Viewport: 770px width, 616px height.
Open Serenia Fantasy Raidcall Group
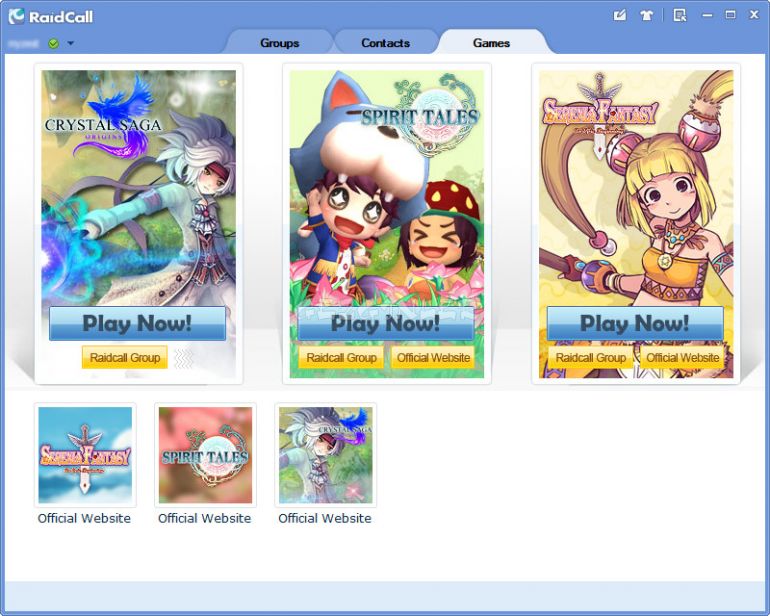tap(591, 357)
